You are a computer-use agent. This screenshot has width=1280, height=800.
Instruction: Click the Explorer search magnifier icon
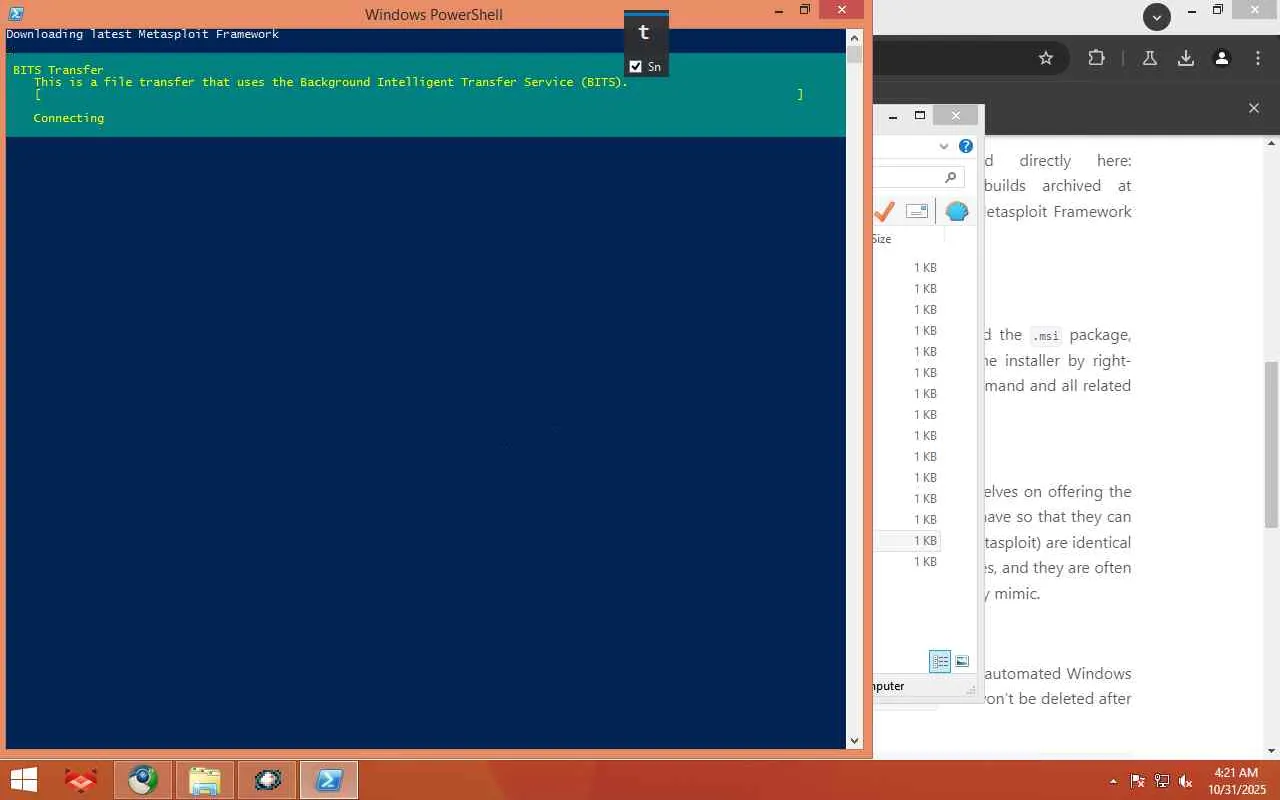[x=951, y=177]
